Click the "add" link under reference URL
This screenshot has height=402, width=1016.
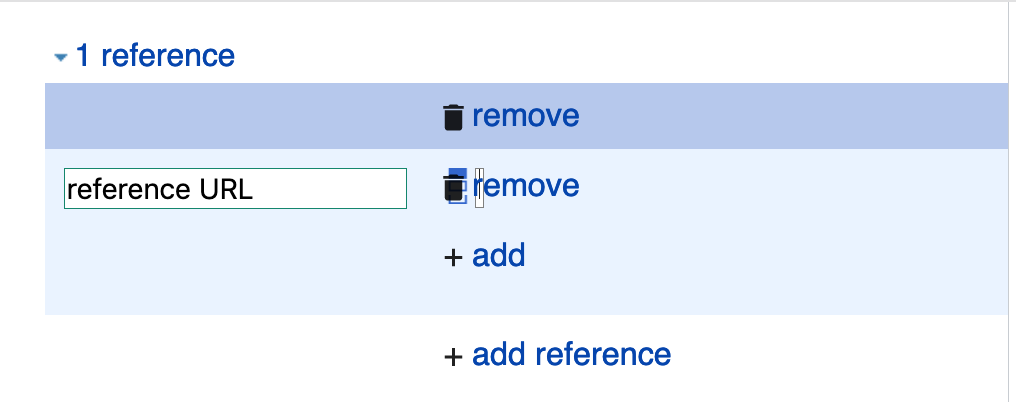(x=498, y=255)
